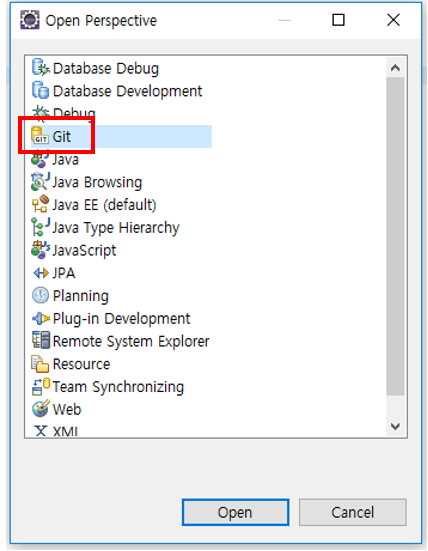Screen dimensions: 428x551
Task: Click the Planning clock icon
Action: pyautogui.click(x=40, y=295)
